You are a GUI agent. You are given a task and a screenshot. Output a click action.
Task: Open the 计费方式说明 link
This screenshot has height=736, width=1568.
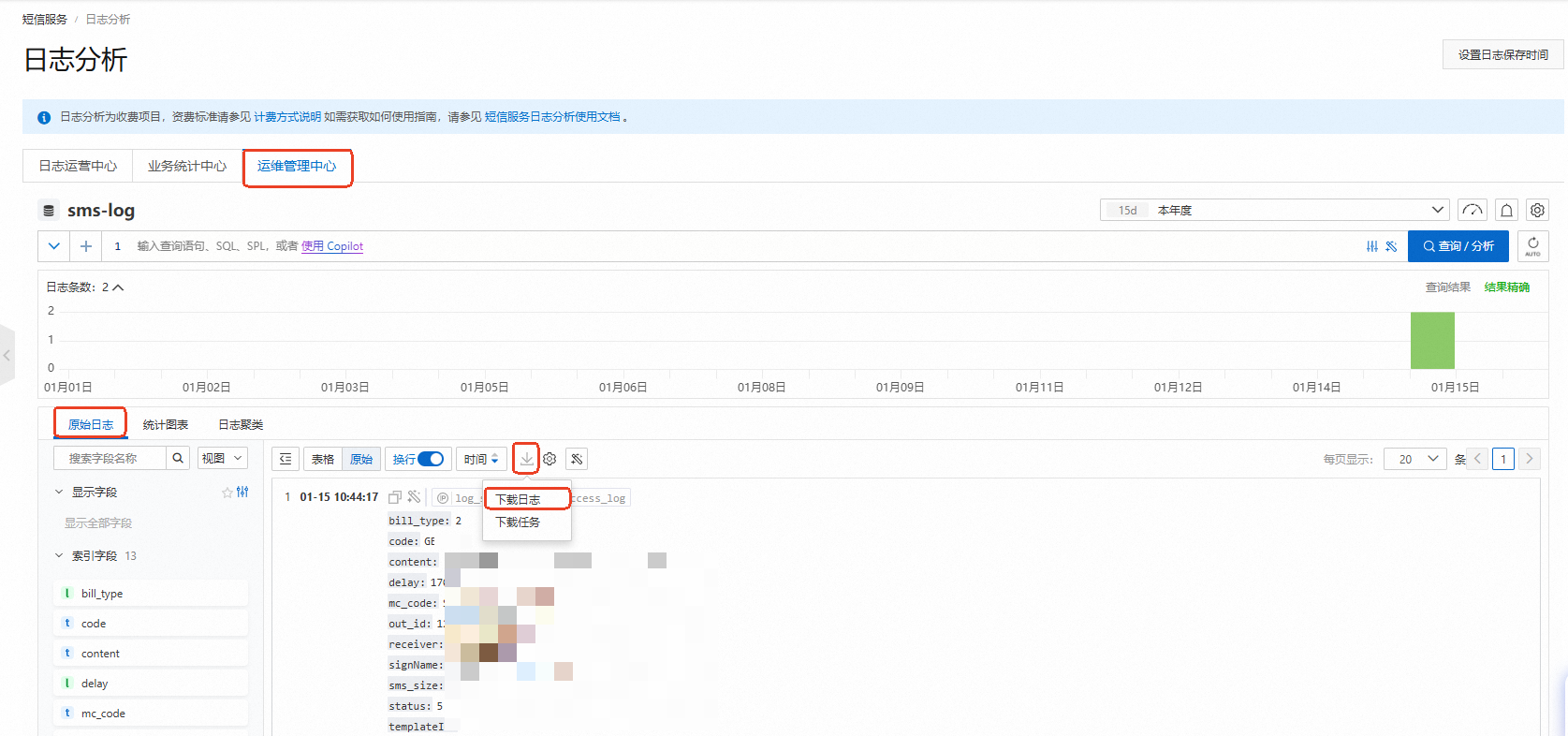pyautogui.click(x=287, y=117)
